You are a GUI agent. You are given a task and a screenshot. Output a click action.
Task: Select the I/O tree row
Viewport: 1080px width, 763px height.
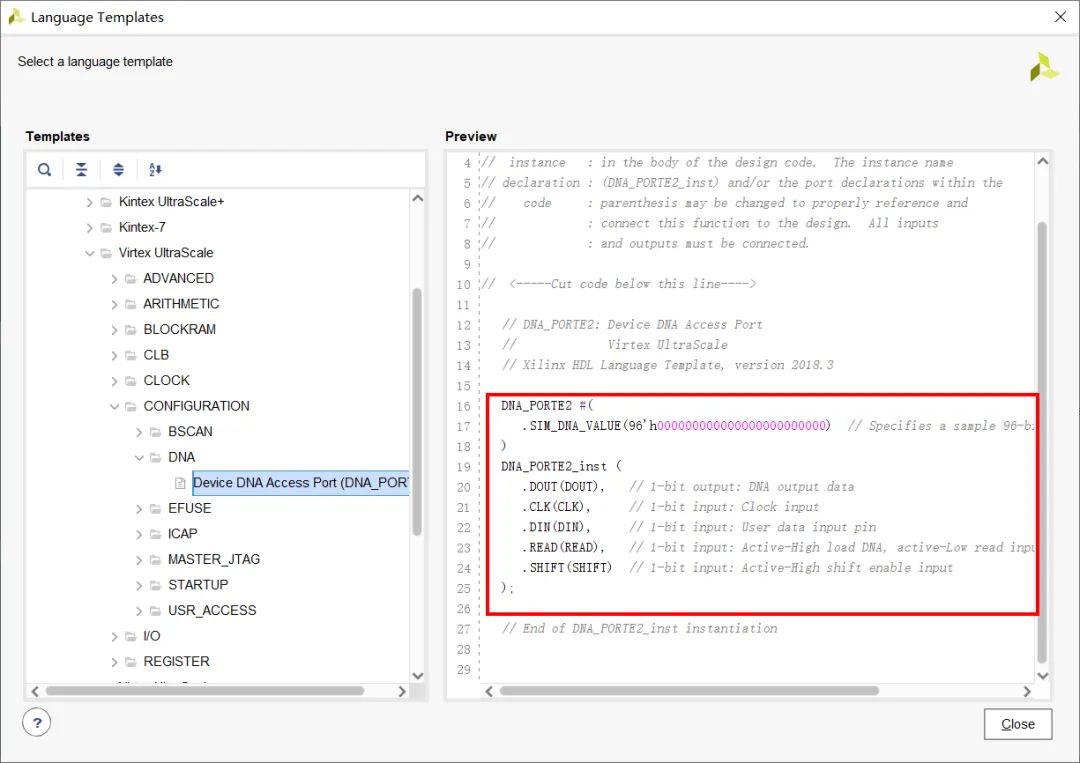[x=152, y=636]
